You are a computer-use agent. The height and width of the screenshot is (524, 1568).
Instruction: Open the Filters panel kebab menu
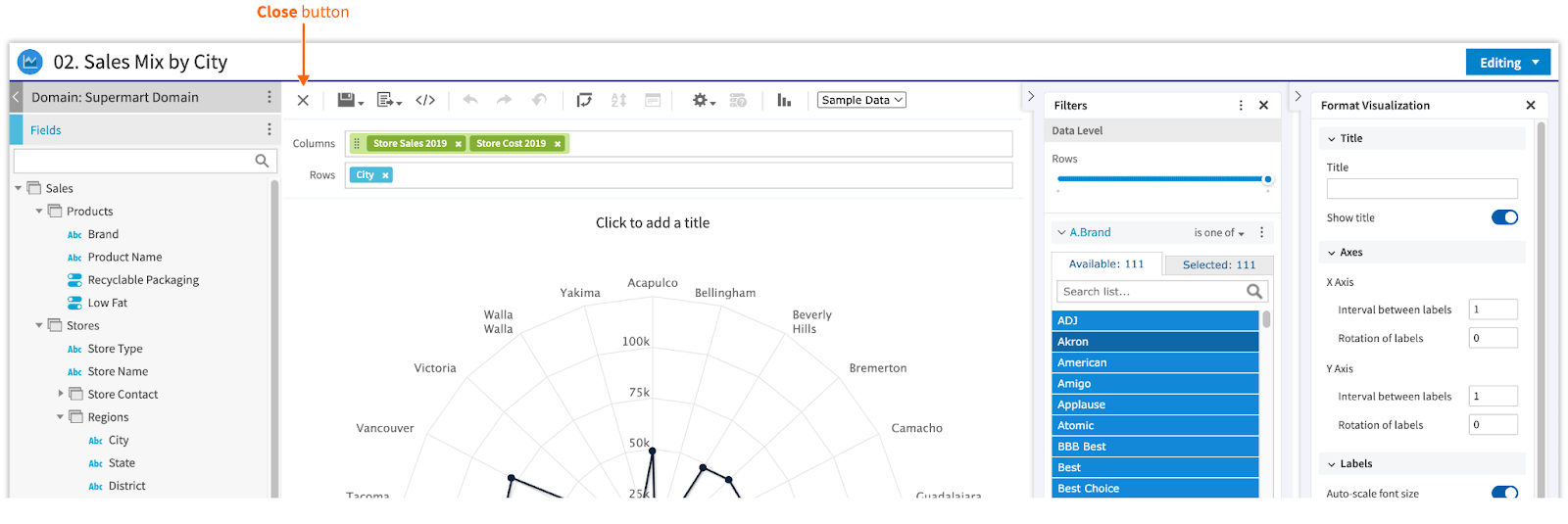(1241, 105)
